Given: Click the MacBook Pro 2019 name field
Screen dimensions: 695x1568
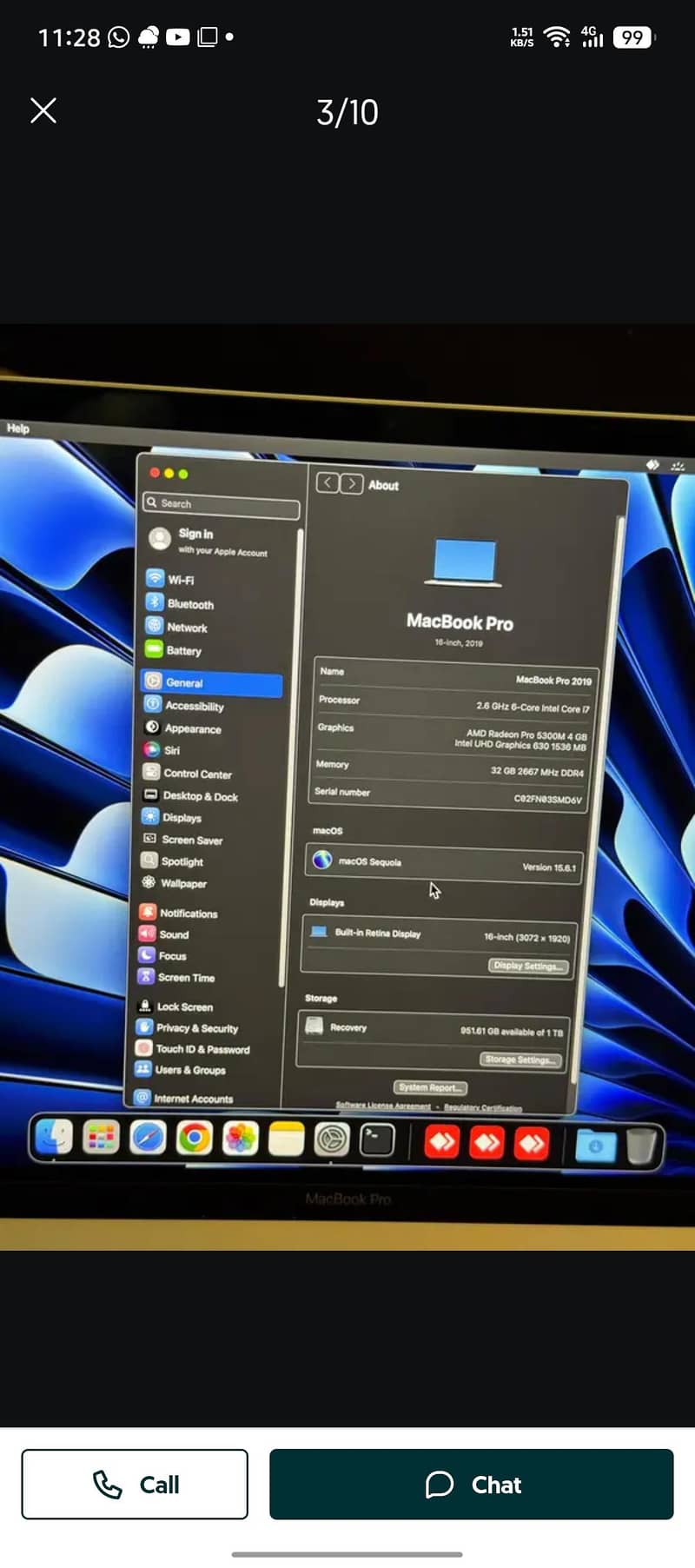Looking at the screenshot, I should tap(553, 681).
